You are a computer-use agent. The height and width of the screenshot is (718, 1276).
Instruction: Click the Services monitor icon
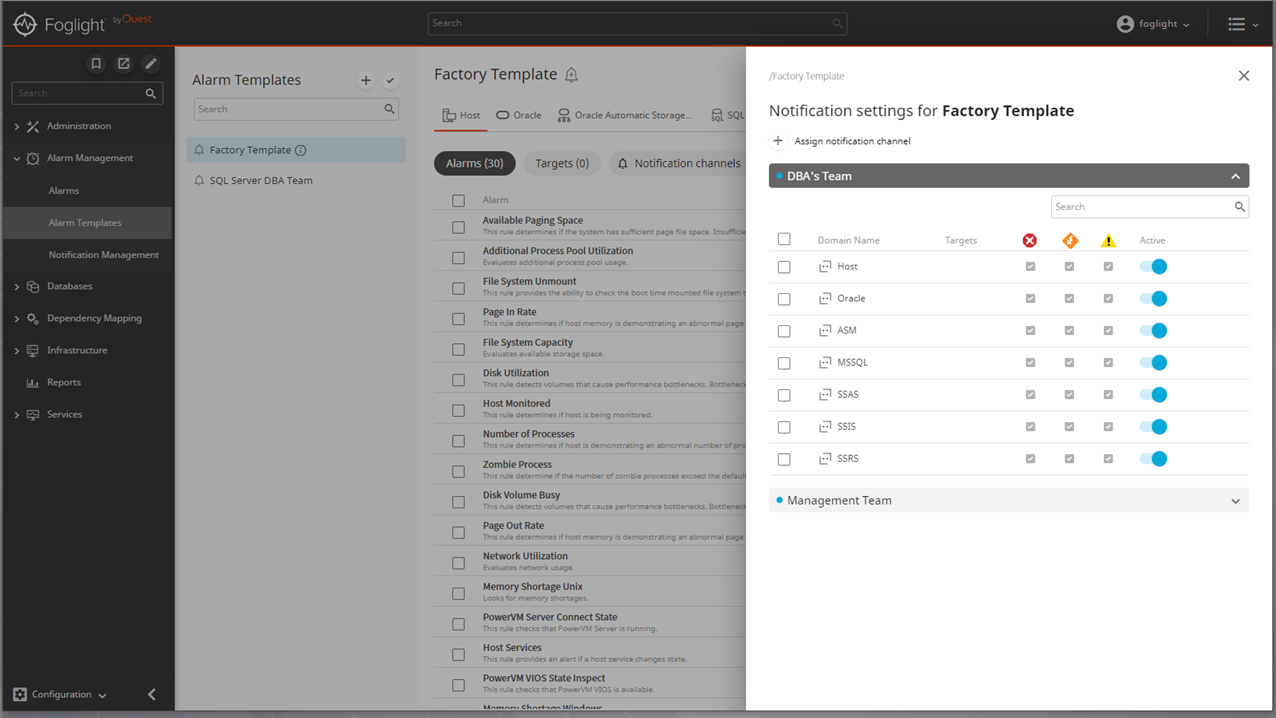(x=33, y=414)
